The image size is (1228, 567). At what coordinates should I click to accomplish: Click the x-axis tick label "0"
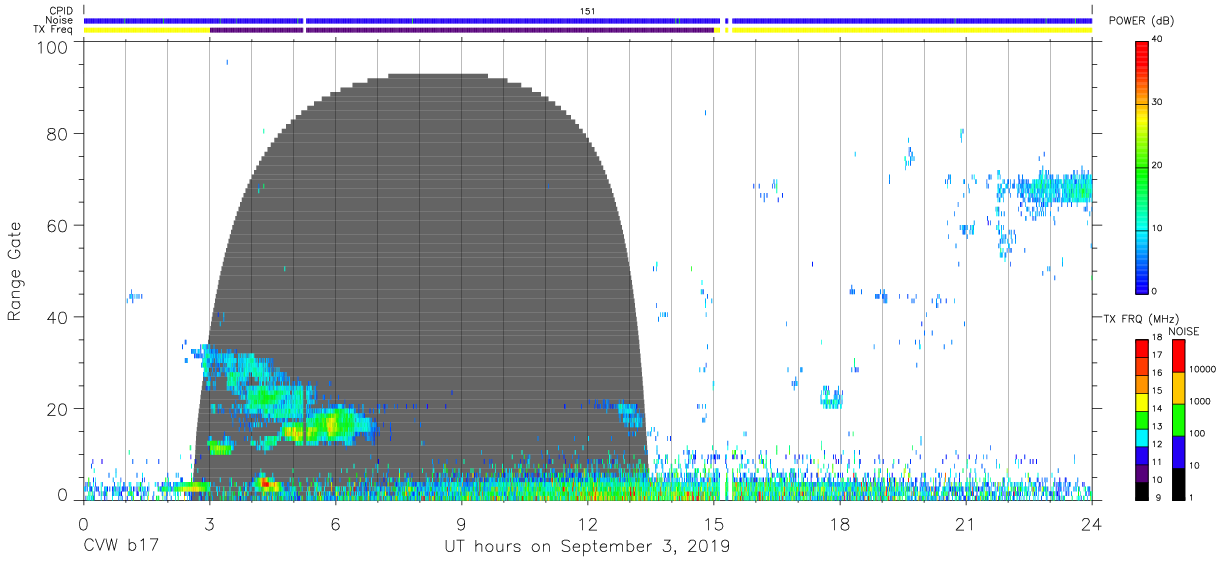coord(83,524)
